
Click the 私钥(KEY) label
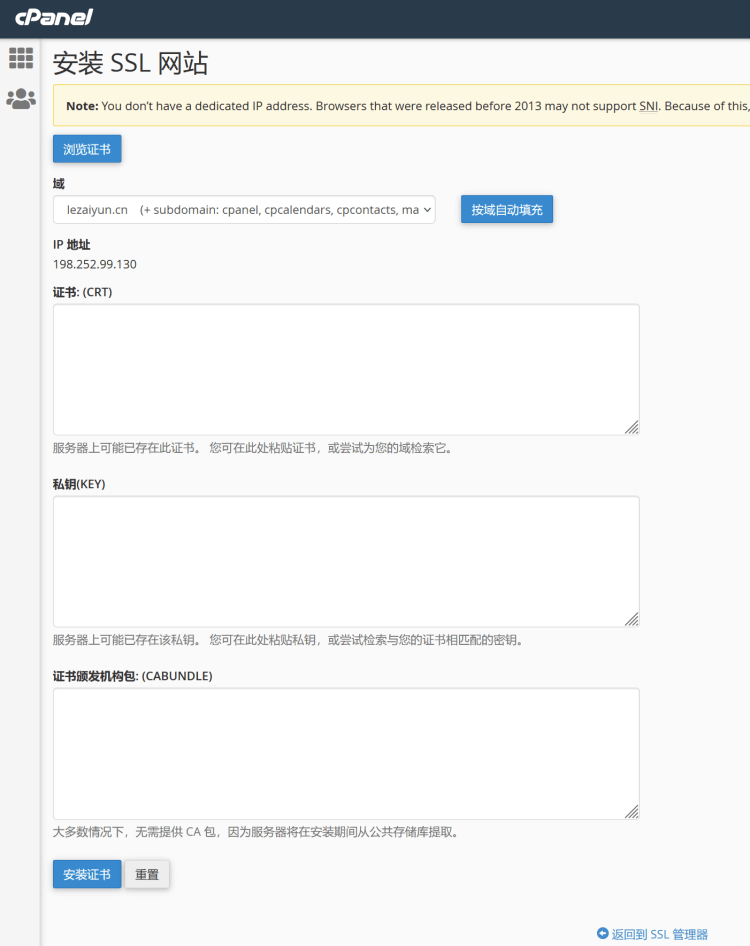(79, 484)
